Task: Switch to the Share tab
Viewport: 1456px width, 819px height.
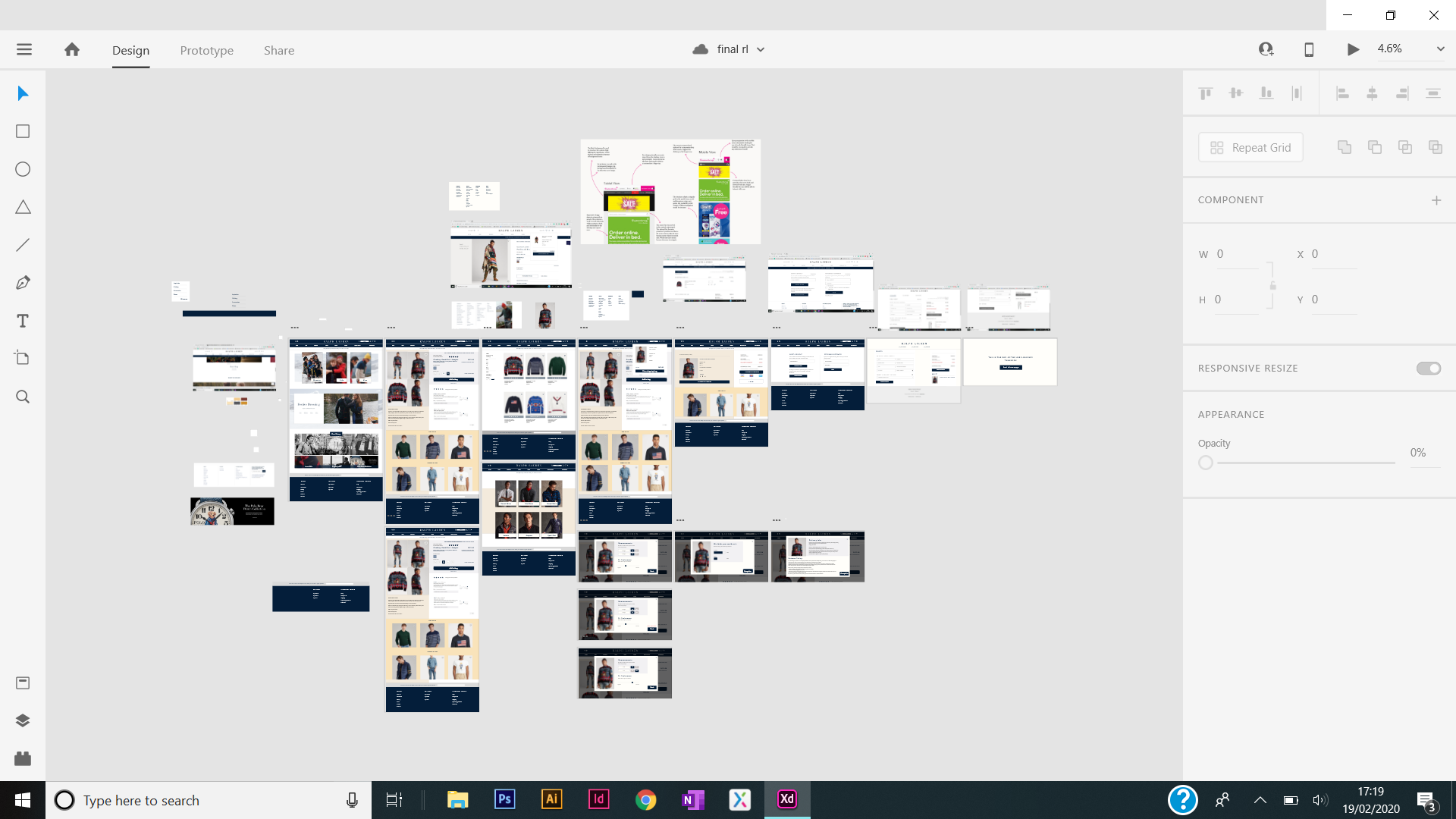Action: tap(279, 50)
